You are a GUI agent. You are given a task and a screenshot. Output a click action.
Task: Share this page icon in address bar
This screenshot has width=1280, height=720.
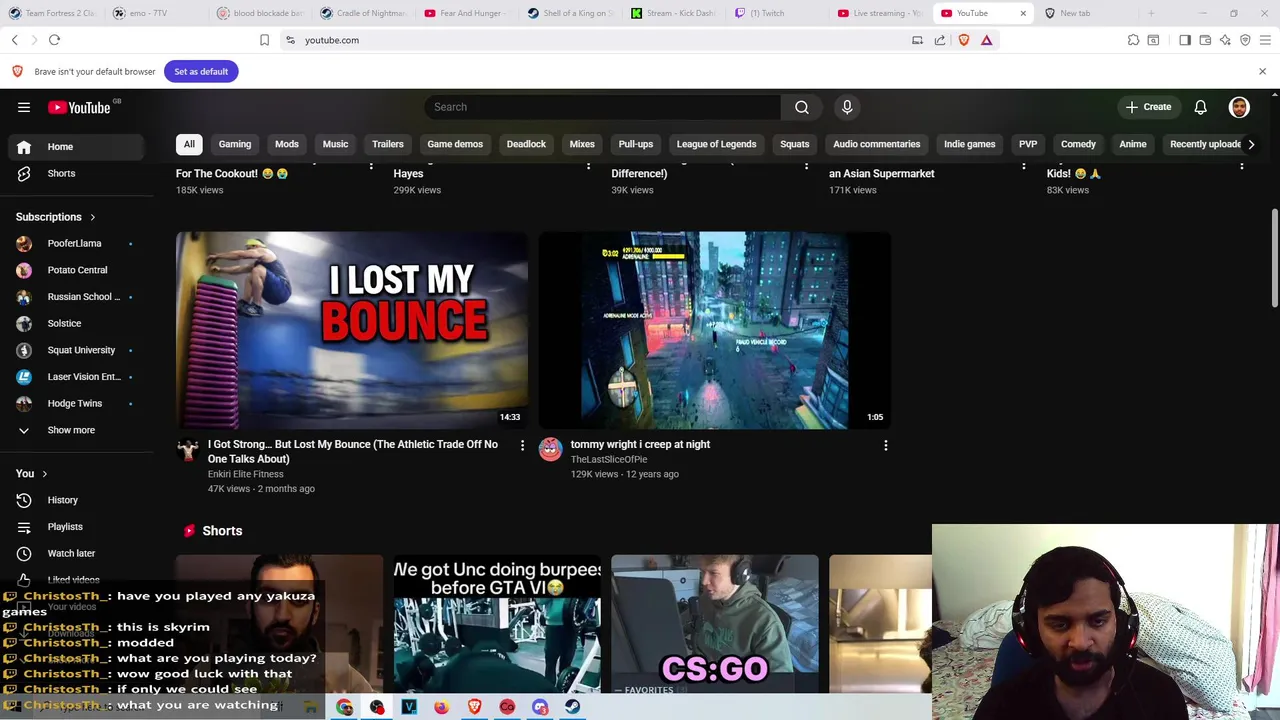point(940,40)
